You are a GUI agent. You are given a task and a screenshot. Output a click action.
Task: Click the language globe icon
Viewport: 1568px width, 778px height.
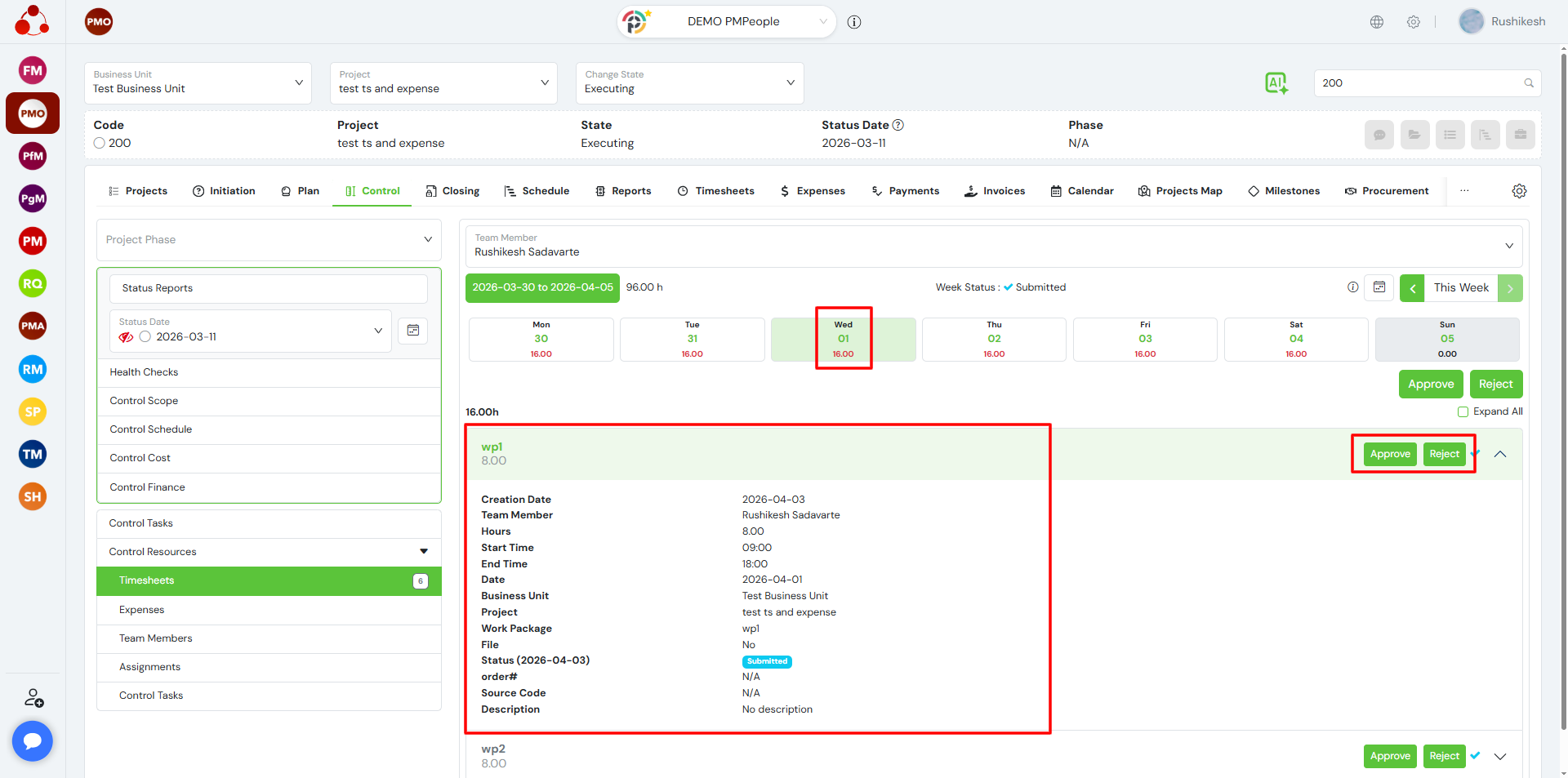coord(1377,22)
